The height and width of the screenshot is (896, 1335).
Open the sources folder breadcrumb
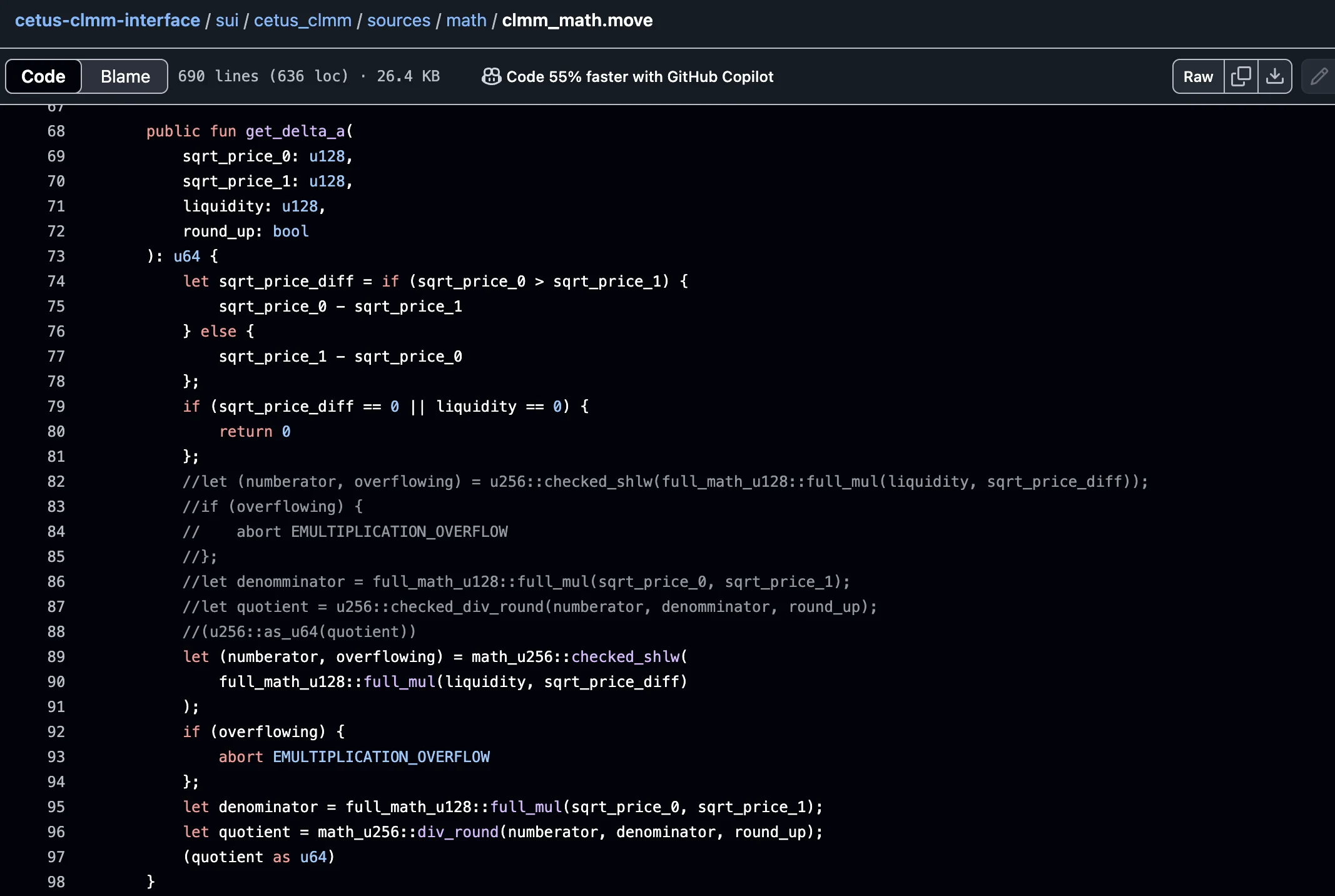click(x=398, y=20)
